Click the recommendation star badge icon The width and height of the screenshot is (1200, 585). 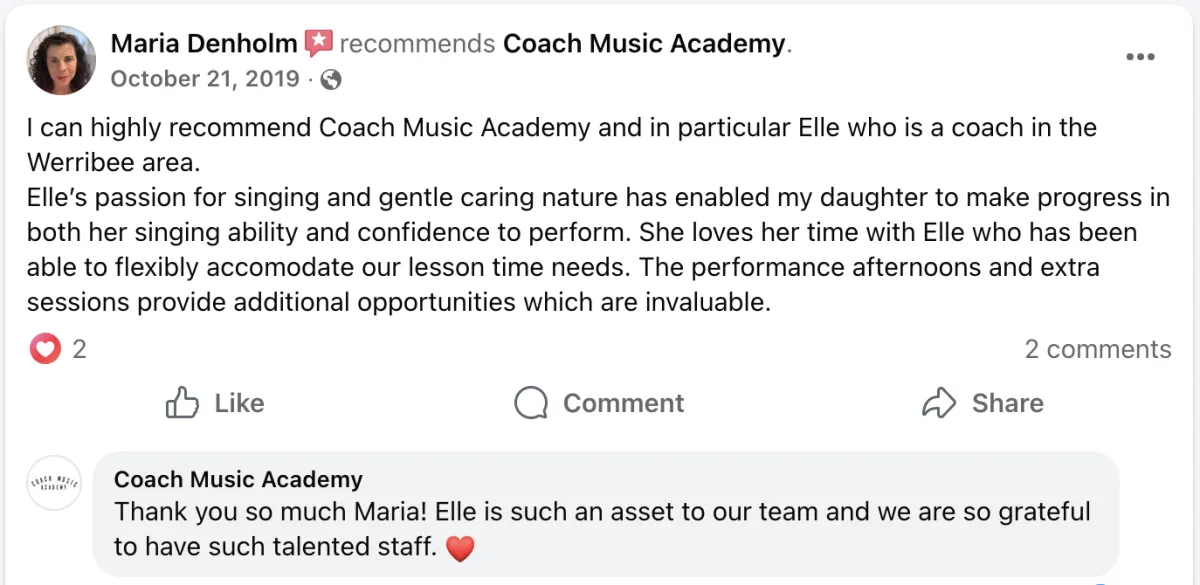(319, 44)
